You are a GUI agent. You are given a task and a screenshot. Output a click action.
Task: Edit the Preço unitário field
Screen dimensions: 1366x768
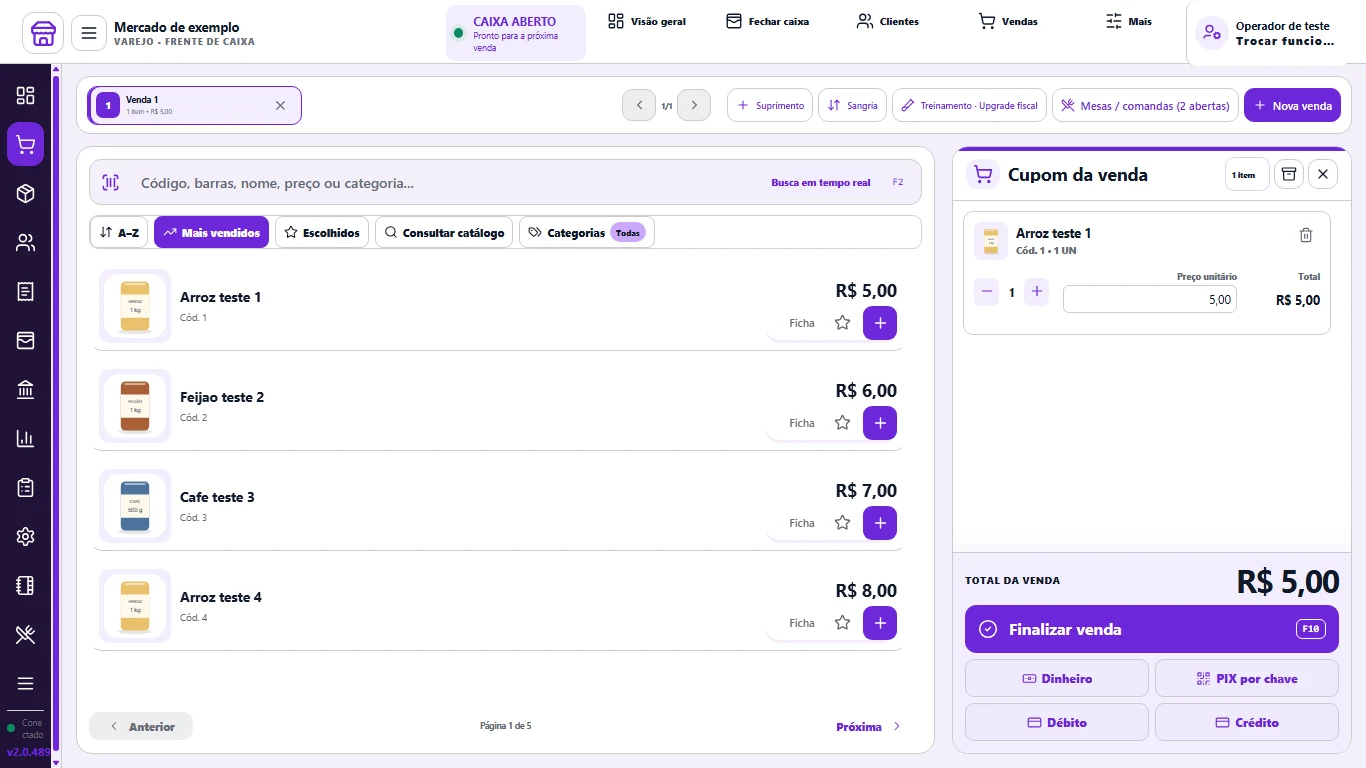click(x=1150, y=299)
